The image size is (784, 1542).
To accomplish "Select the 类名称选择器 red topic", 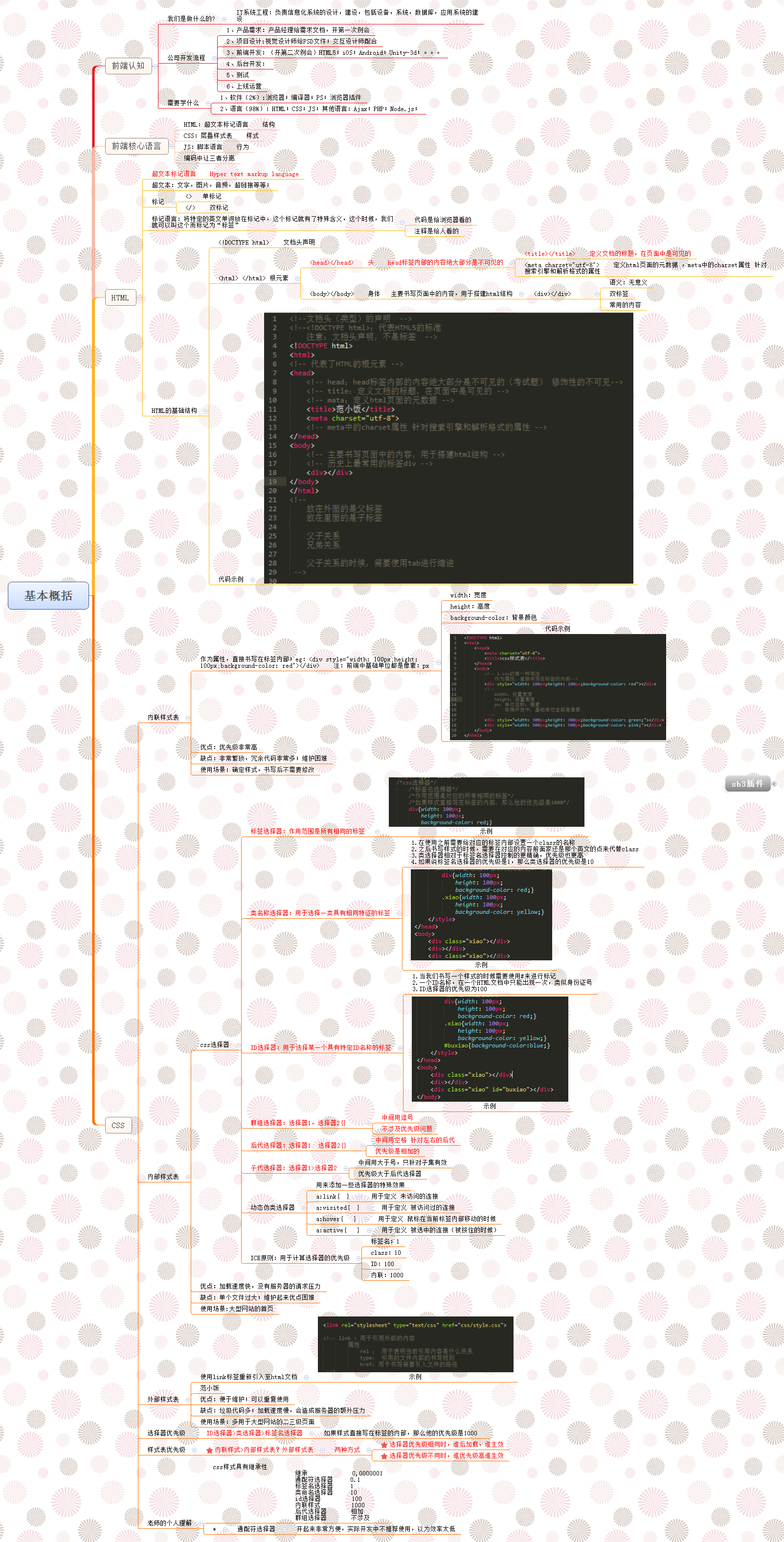I will [320, 913].
